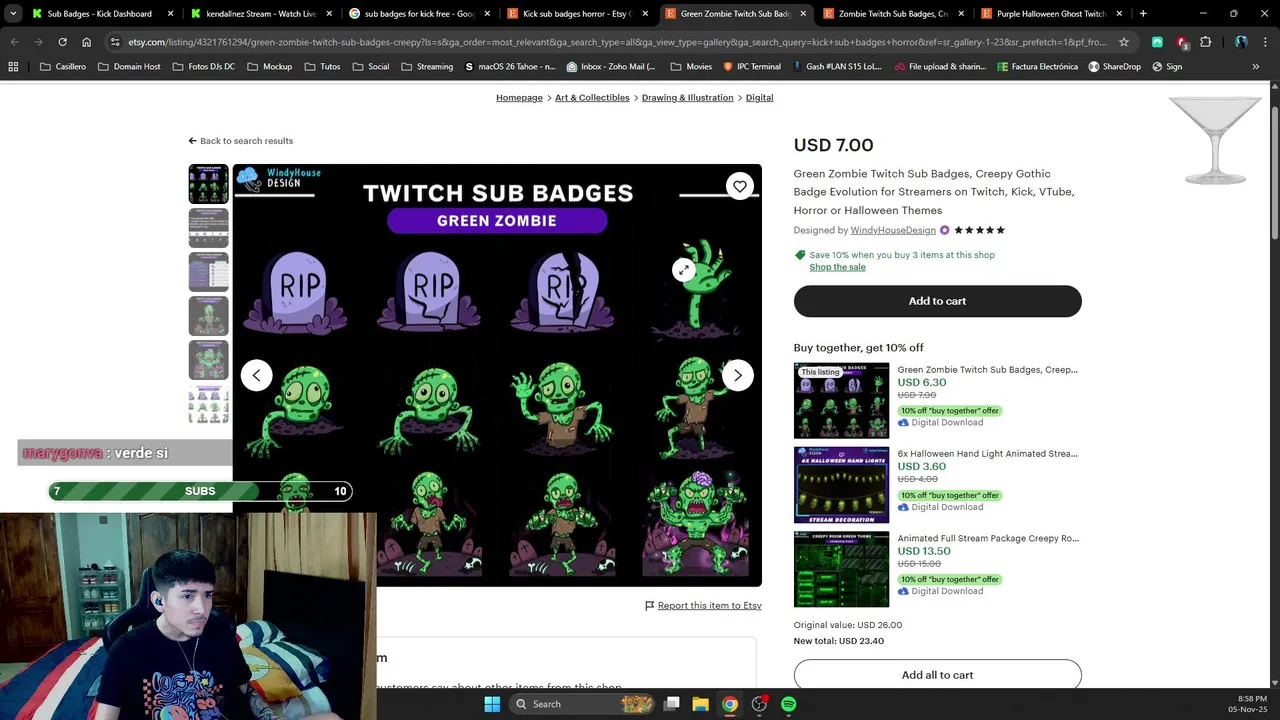Open File Explorer from the taskbar
The height and width of the screenshot is (720, 1280).
coord(700,704)
